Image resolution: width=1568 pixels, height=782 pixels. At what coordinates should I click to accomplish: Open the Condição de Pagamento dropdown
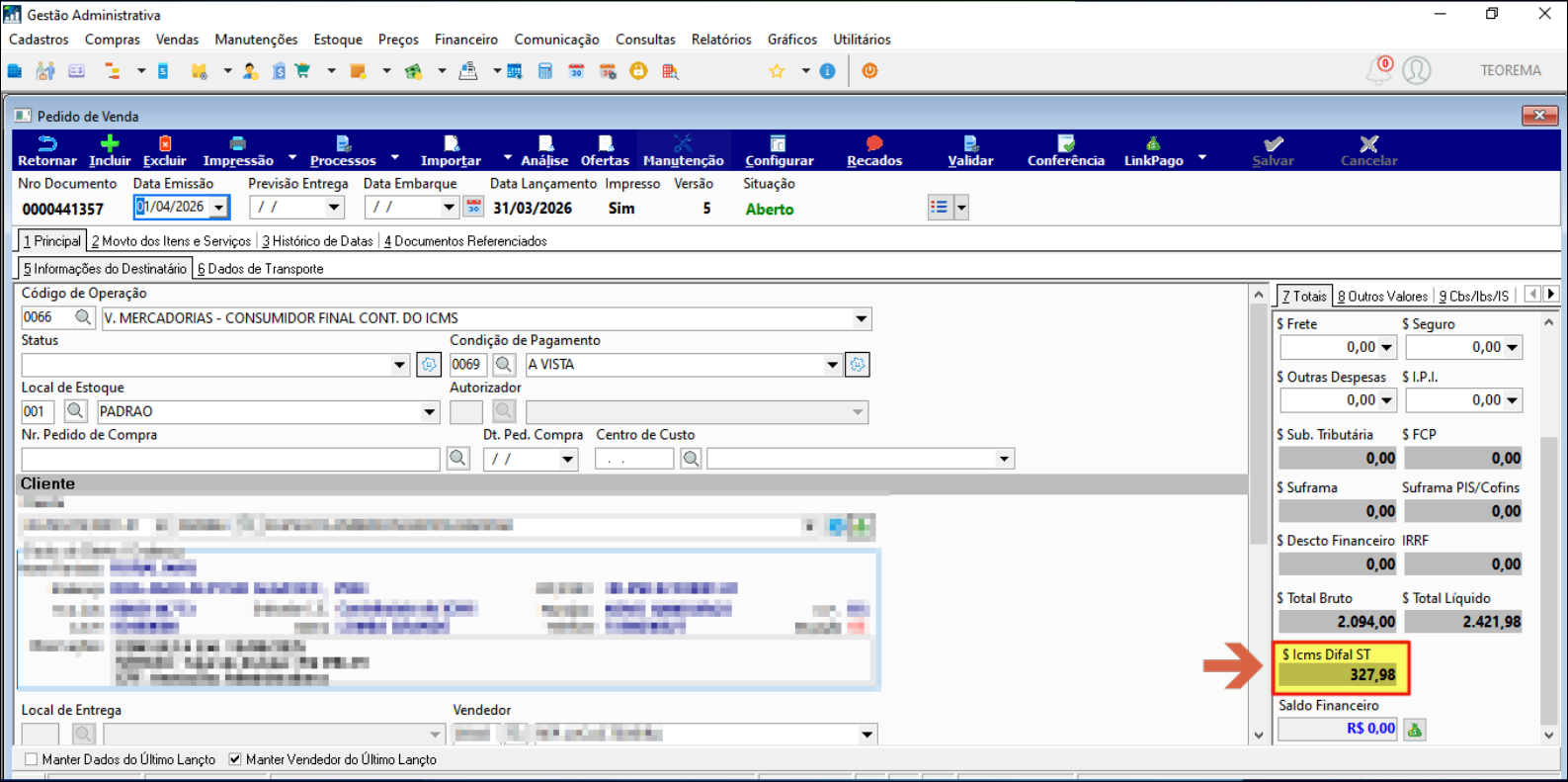point(832,365)
